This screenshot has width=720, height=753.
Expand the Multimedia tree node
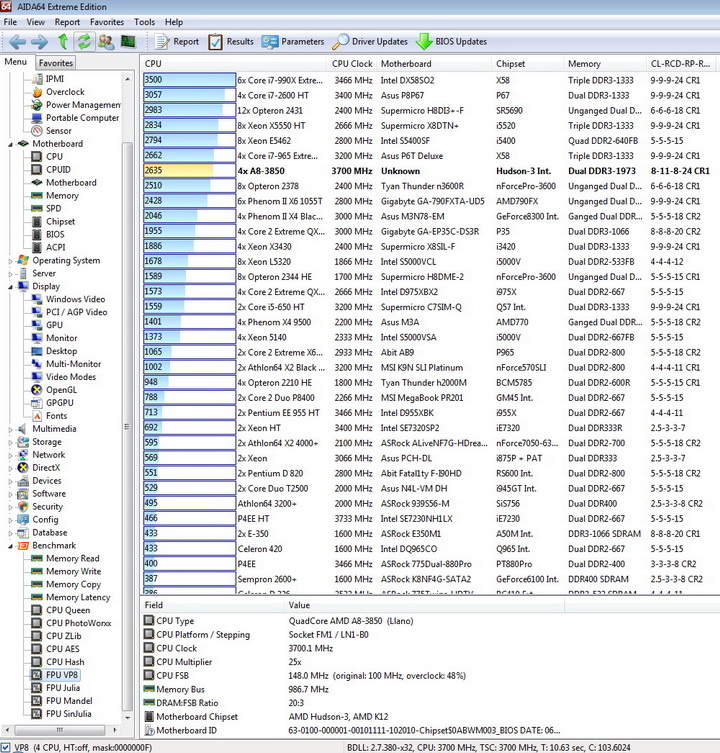tap(11, 429)
